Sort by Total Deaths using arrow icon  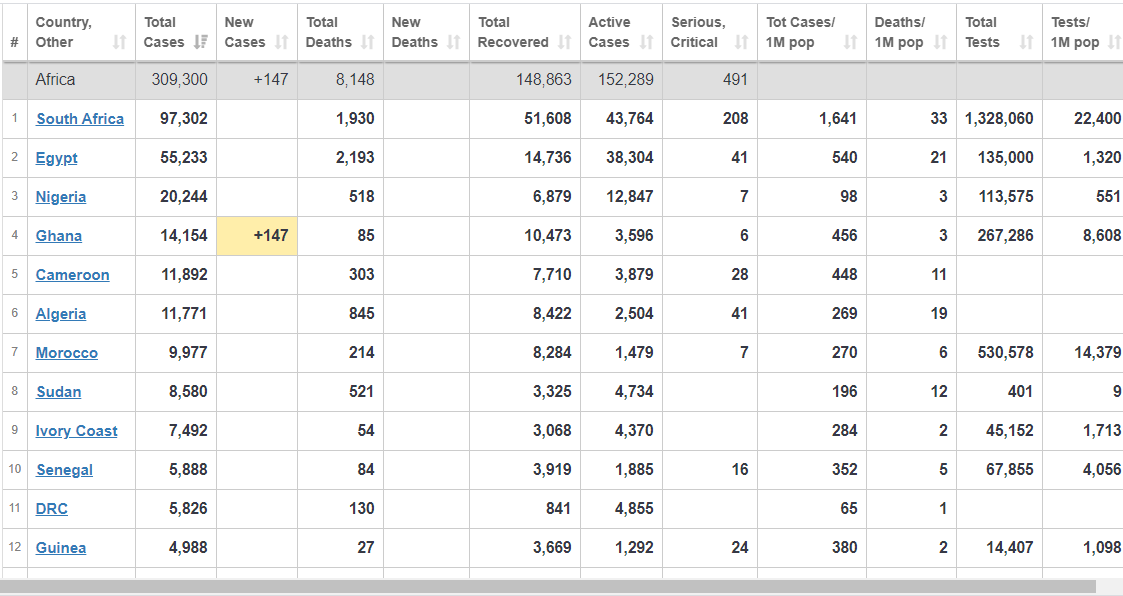tap(367, 42)
